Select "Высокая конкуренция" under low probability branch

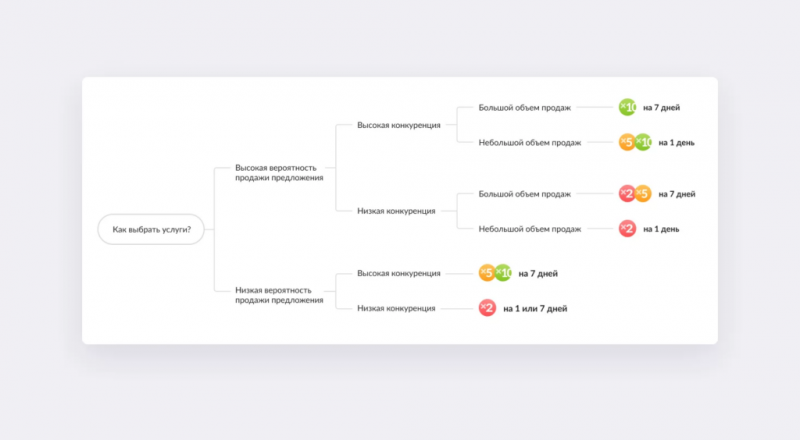[x=399, y=273]
